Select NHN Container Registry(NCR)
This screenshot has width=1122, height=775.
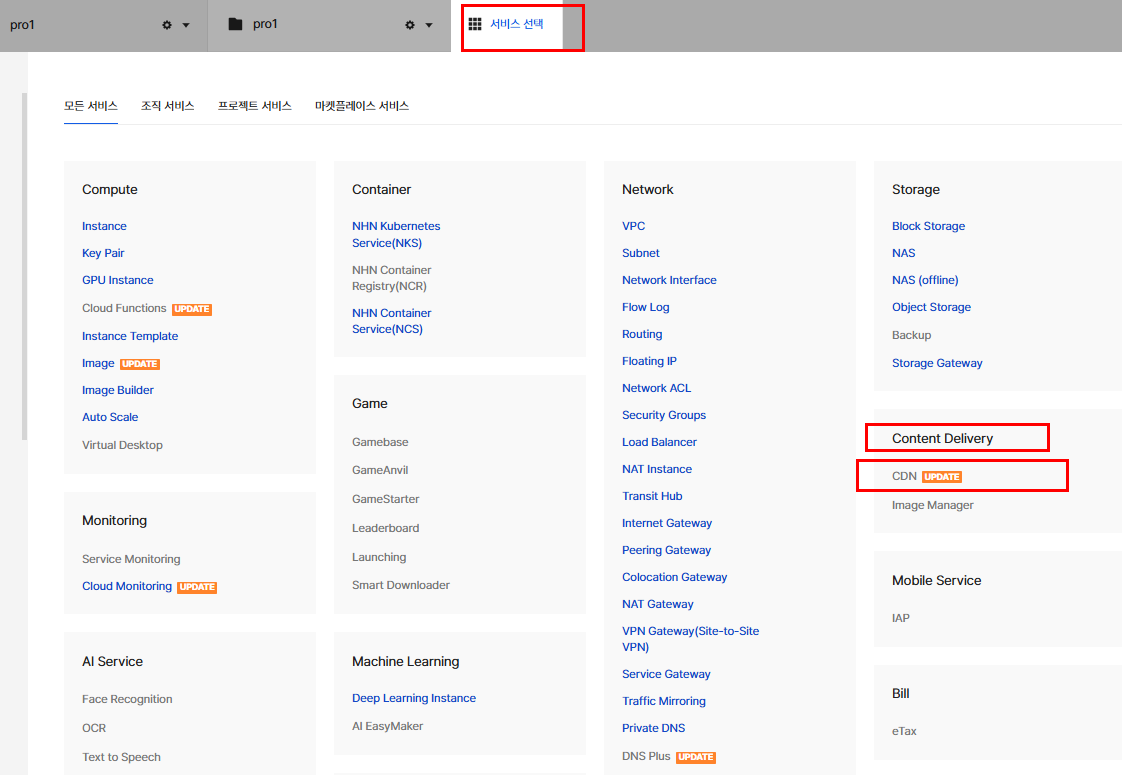tap(391, 278)
